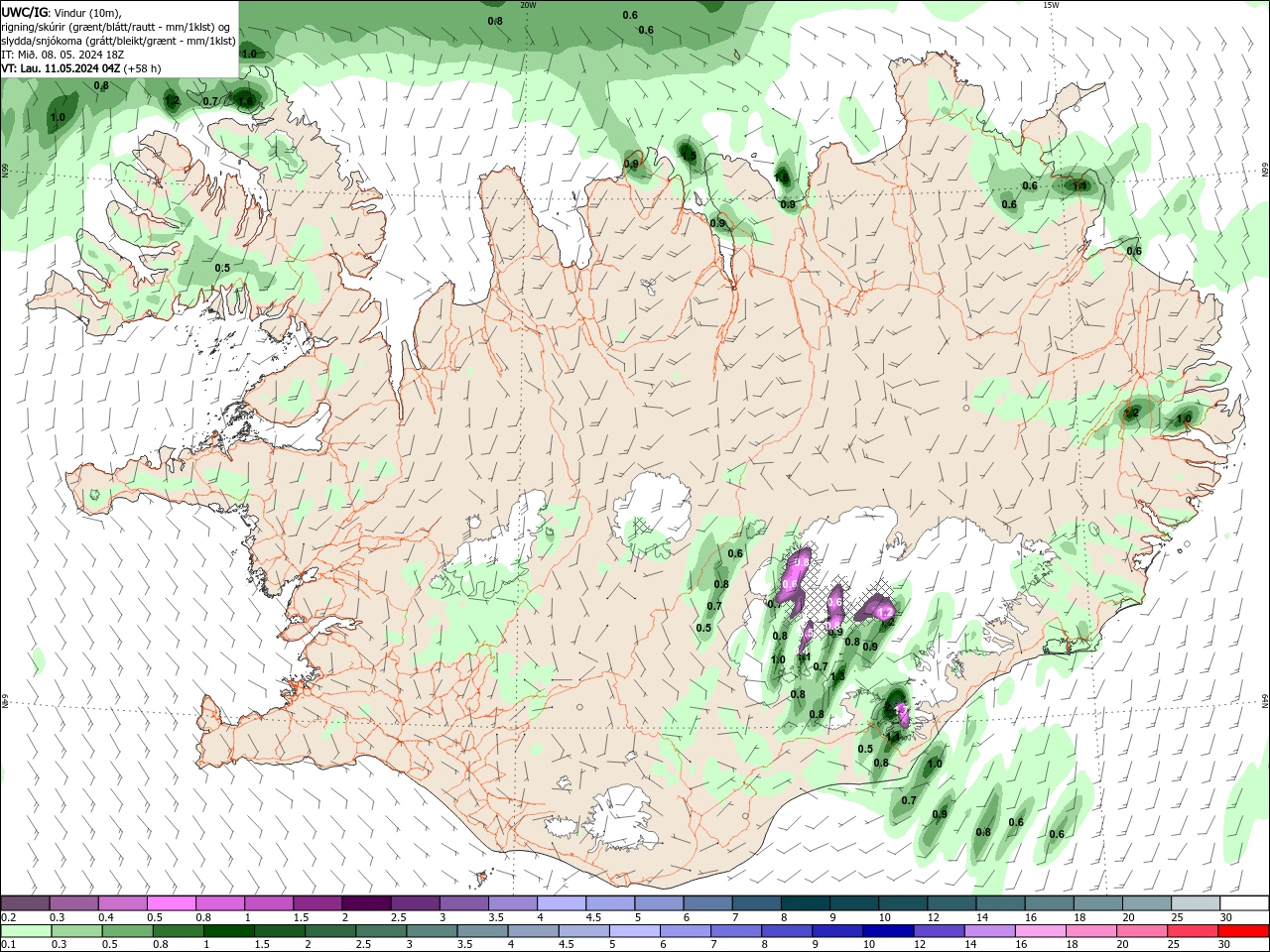Click the '30' label in the upper legend row
This screenshot has height=952, width=1270.
pyautogui.click(x=1226, y=917)
